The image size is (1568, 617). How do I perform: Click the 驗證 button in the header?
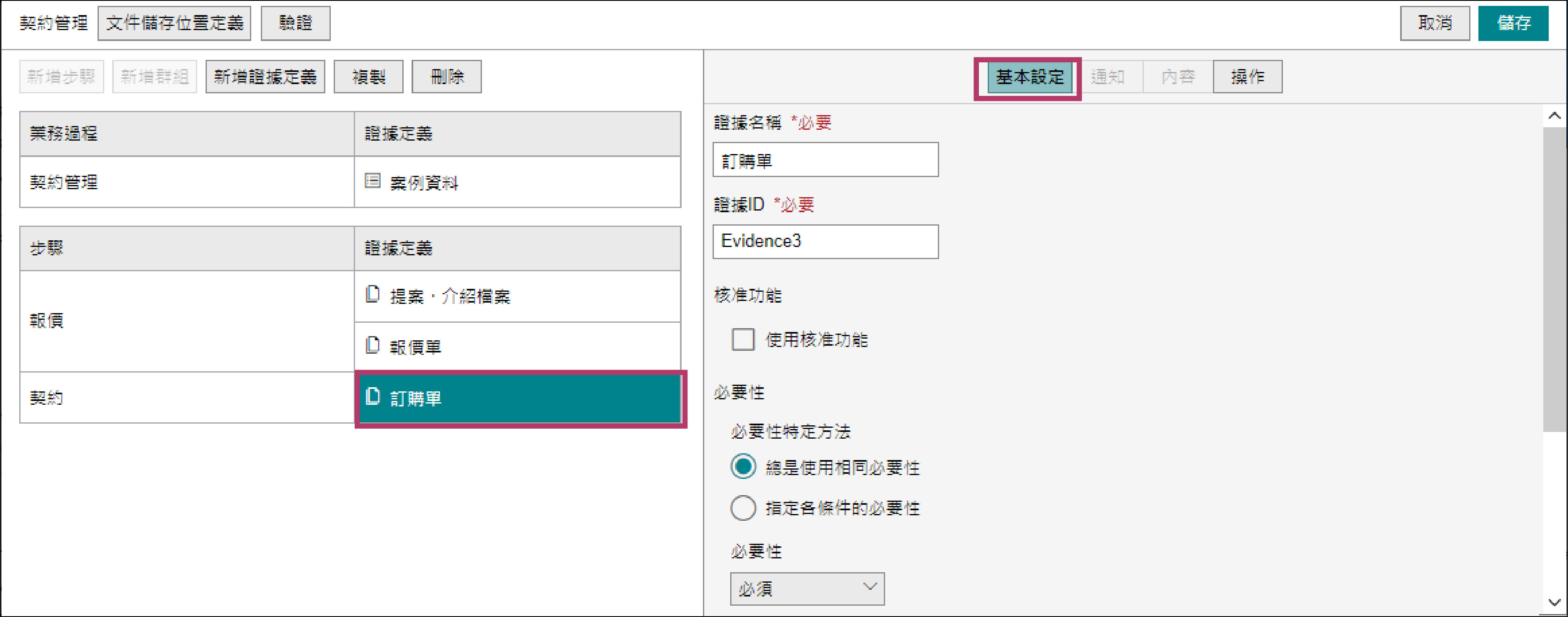295,23
